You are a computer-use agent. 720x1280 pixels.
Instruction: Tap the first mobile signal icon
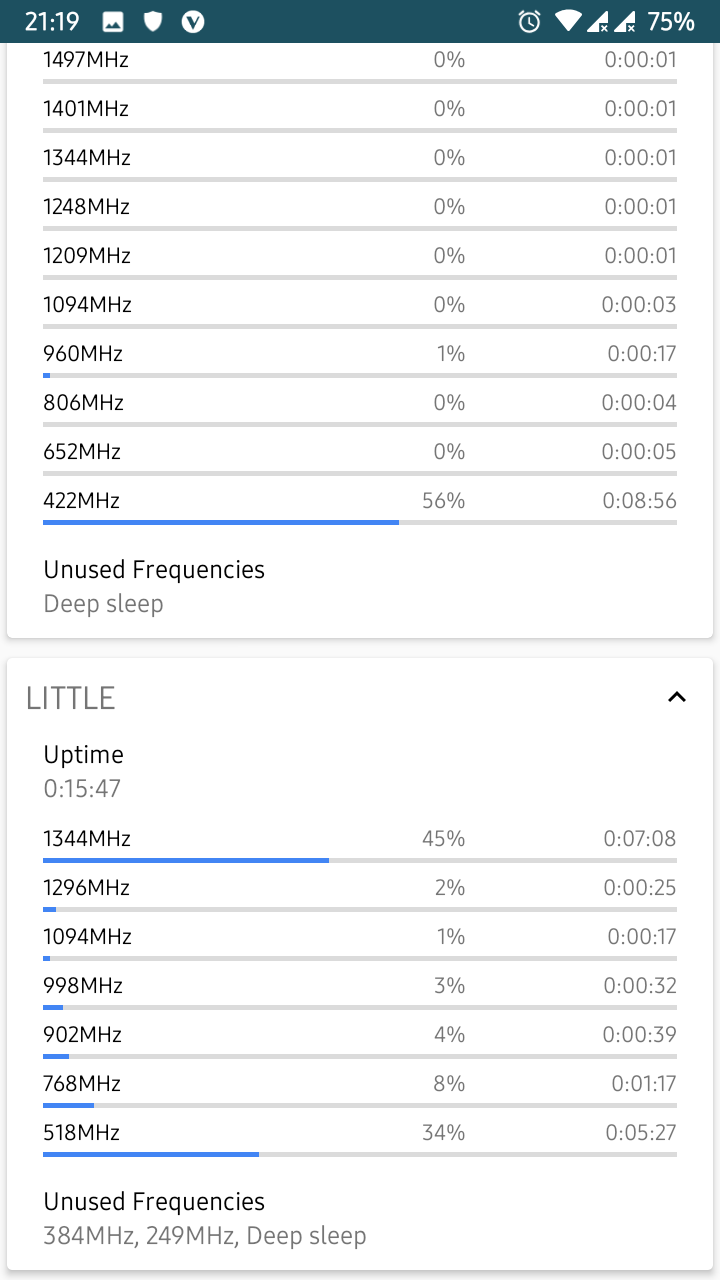pyautogui.click(x=598, y=21)
